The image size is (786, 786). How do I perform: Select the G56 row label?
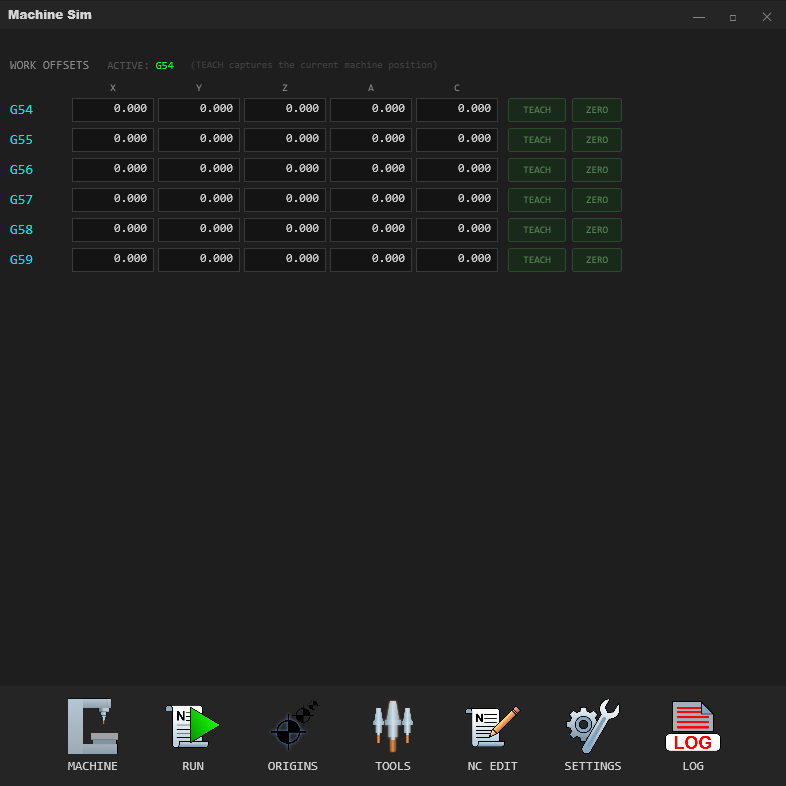[x=21, y=170]
